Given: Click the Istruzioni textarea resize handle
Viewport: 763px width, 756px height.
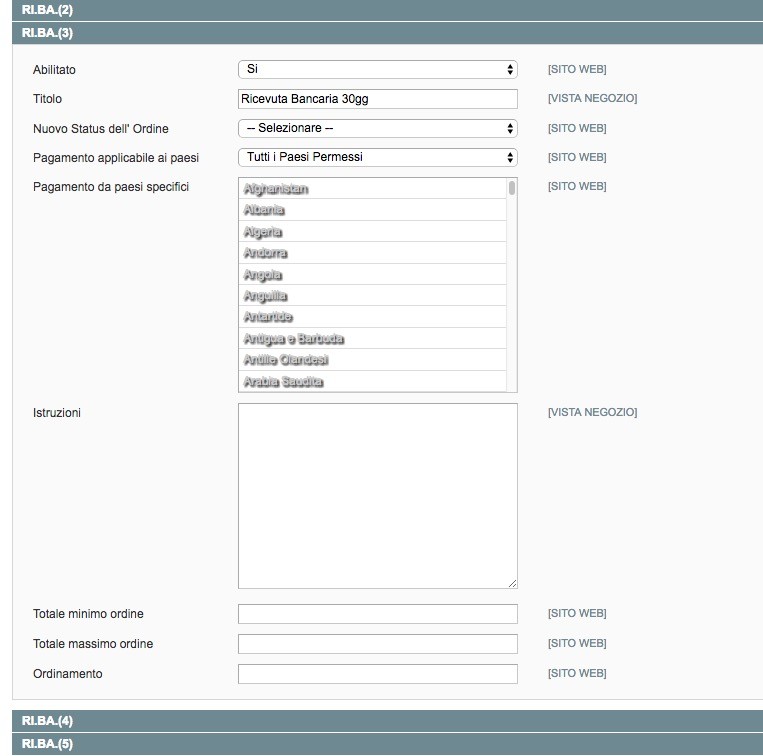Looking at the screenshot, I should tap(512, 584).
